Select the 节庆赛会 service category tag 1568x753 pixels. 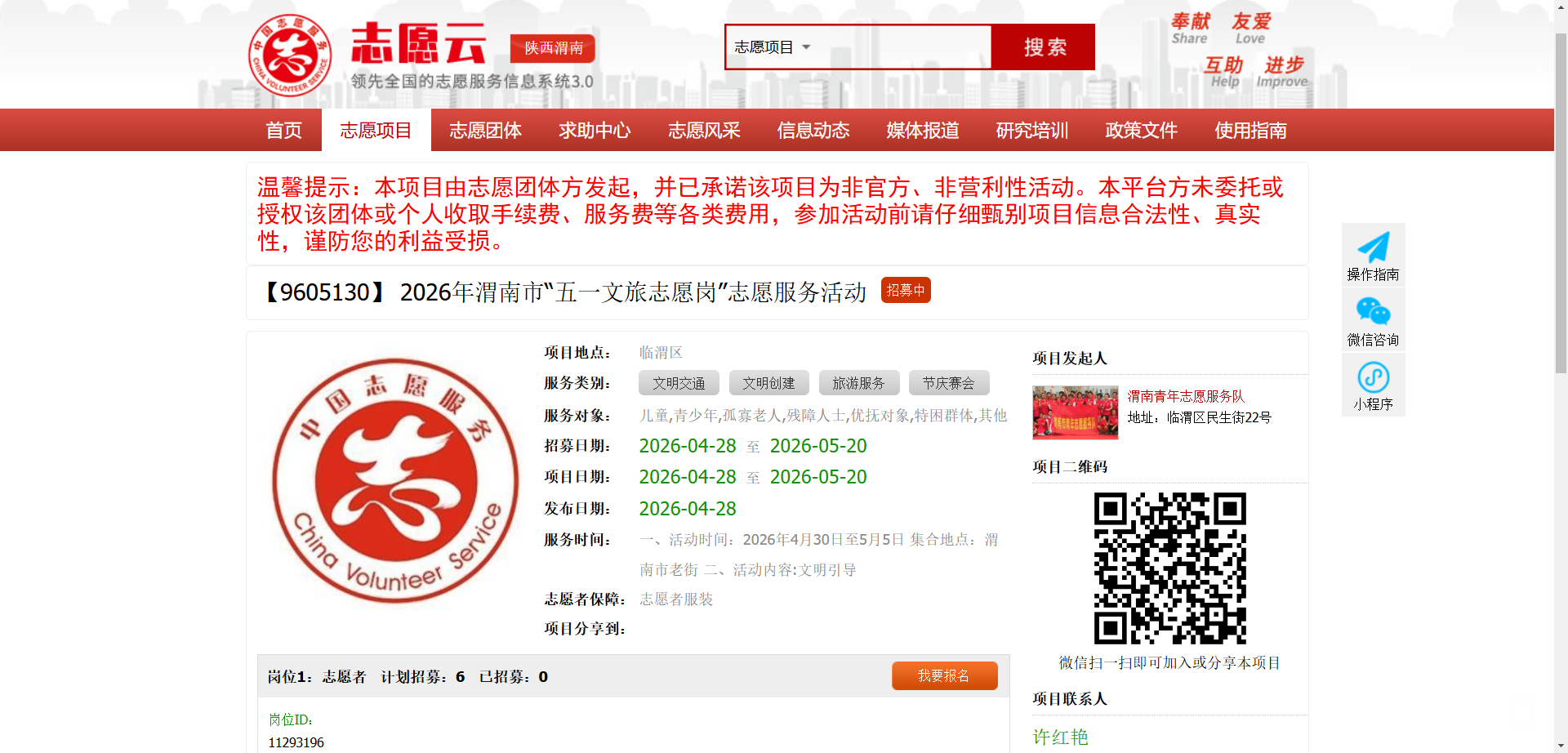click(x=948, y=383)
